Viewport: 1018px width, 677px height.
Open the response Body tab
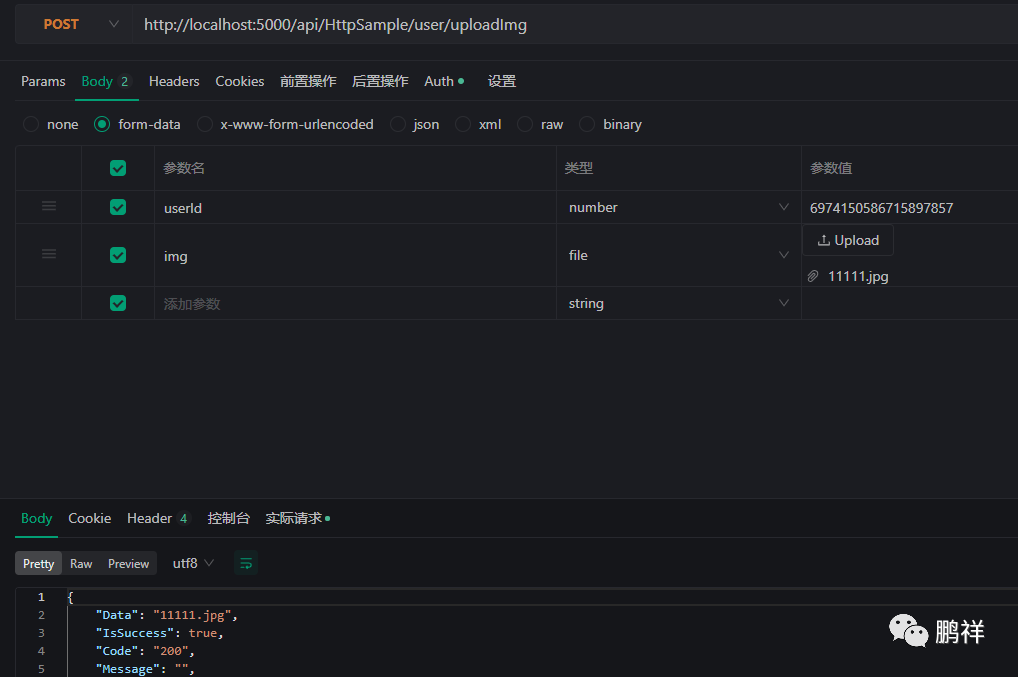pyautogui.click(x=36, y=518)
